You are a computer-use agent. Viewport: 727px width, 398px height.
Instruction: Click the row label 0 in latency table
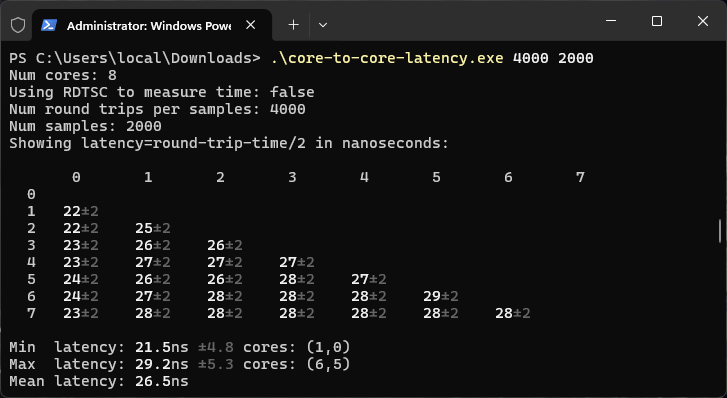click(31, 194)
